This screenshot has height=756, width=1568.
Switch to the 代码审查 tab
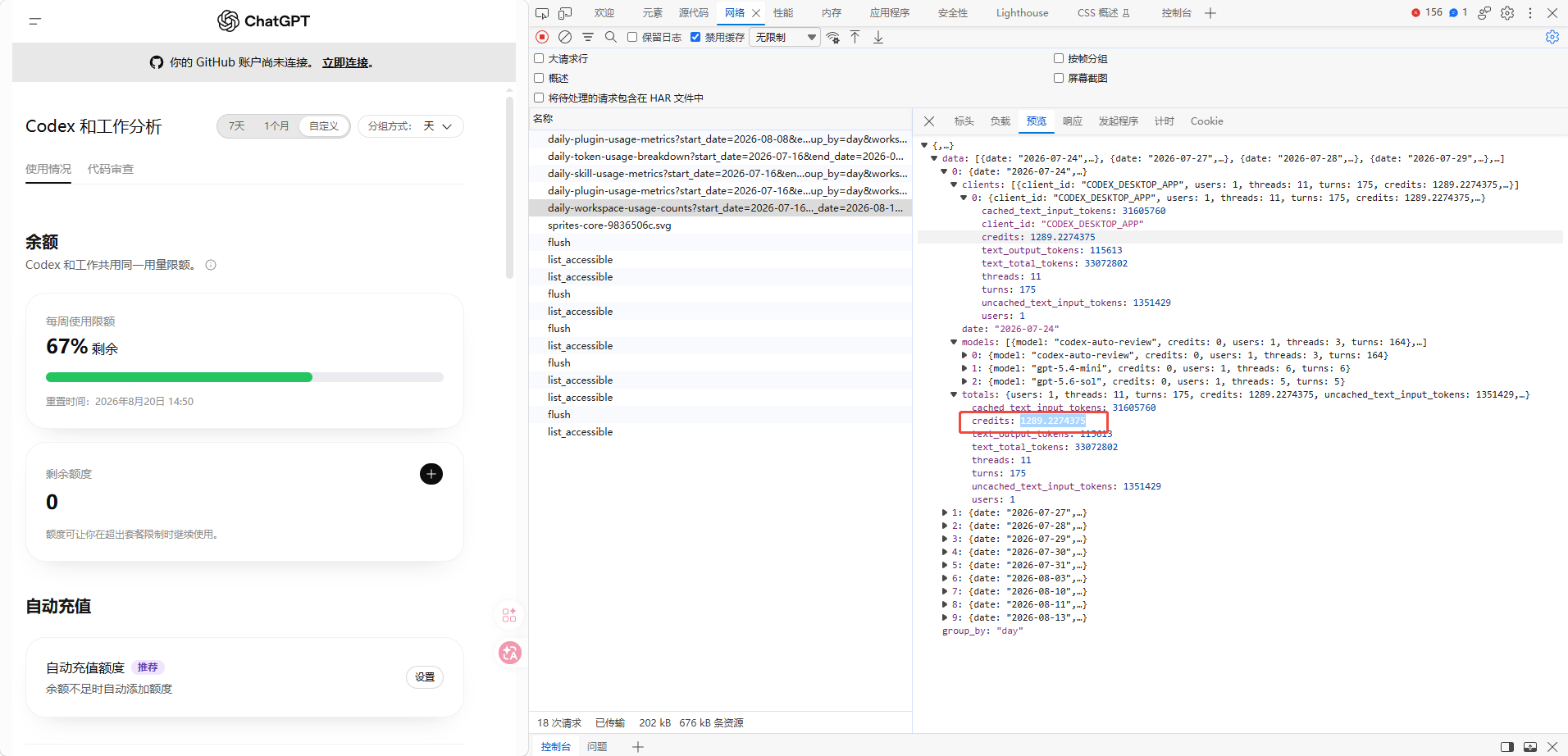tap(111, 169)
